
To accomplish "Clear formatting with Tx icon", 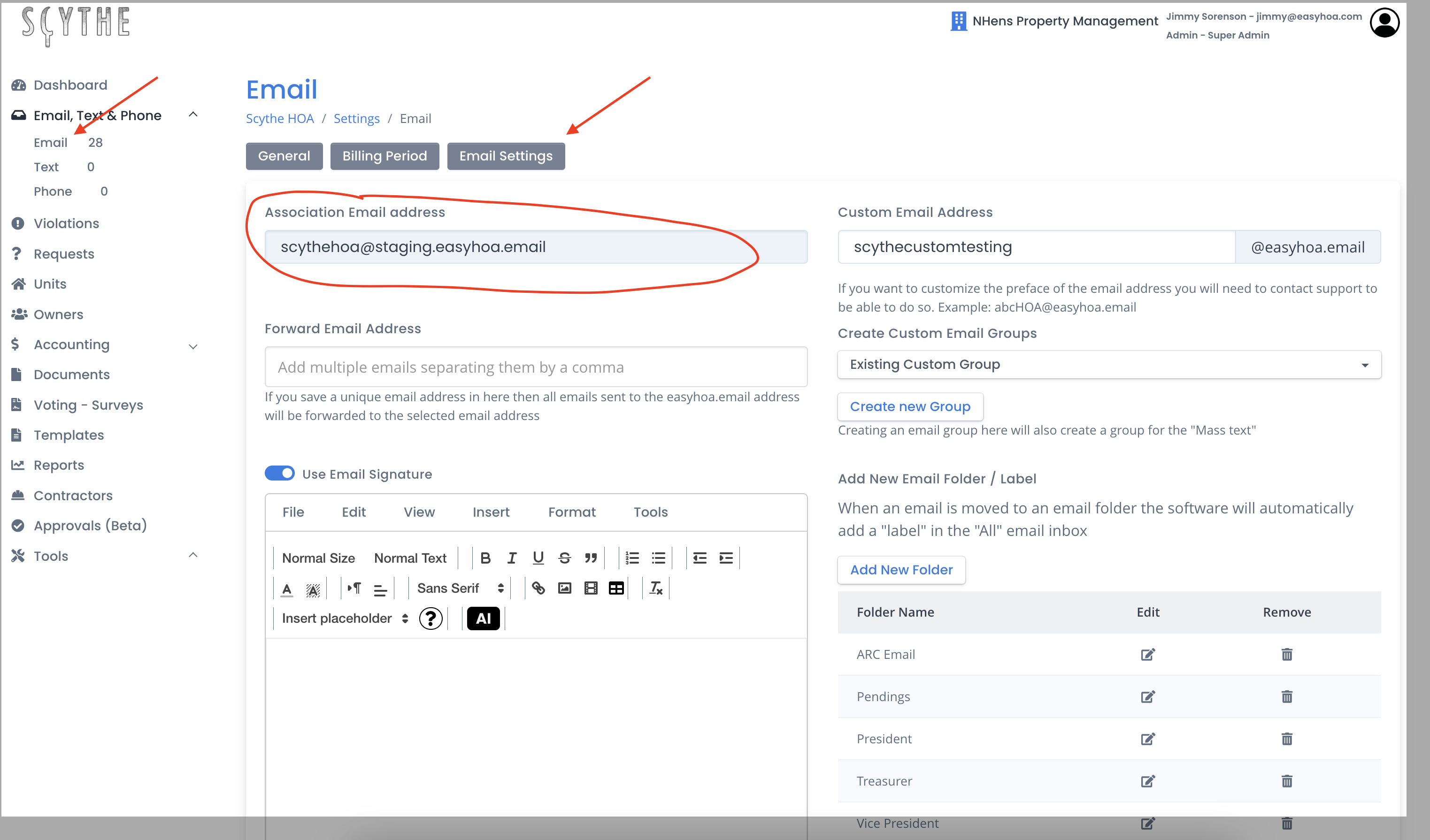I will coord(656,589).
